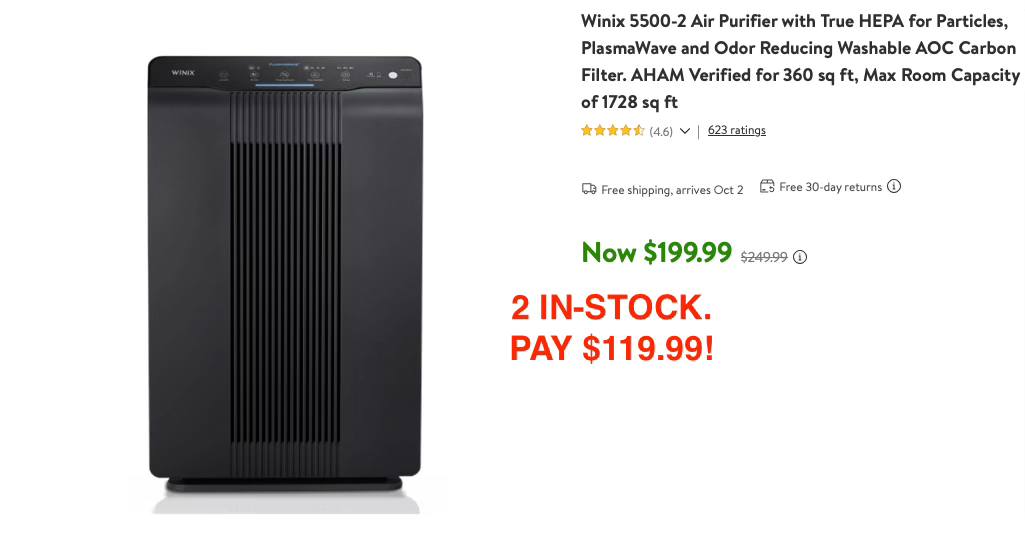The width and height of the screenshot is (1025, 552).
Task: Click the yellow star rating icons
Action: tap(613, 130)
